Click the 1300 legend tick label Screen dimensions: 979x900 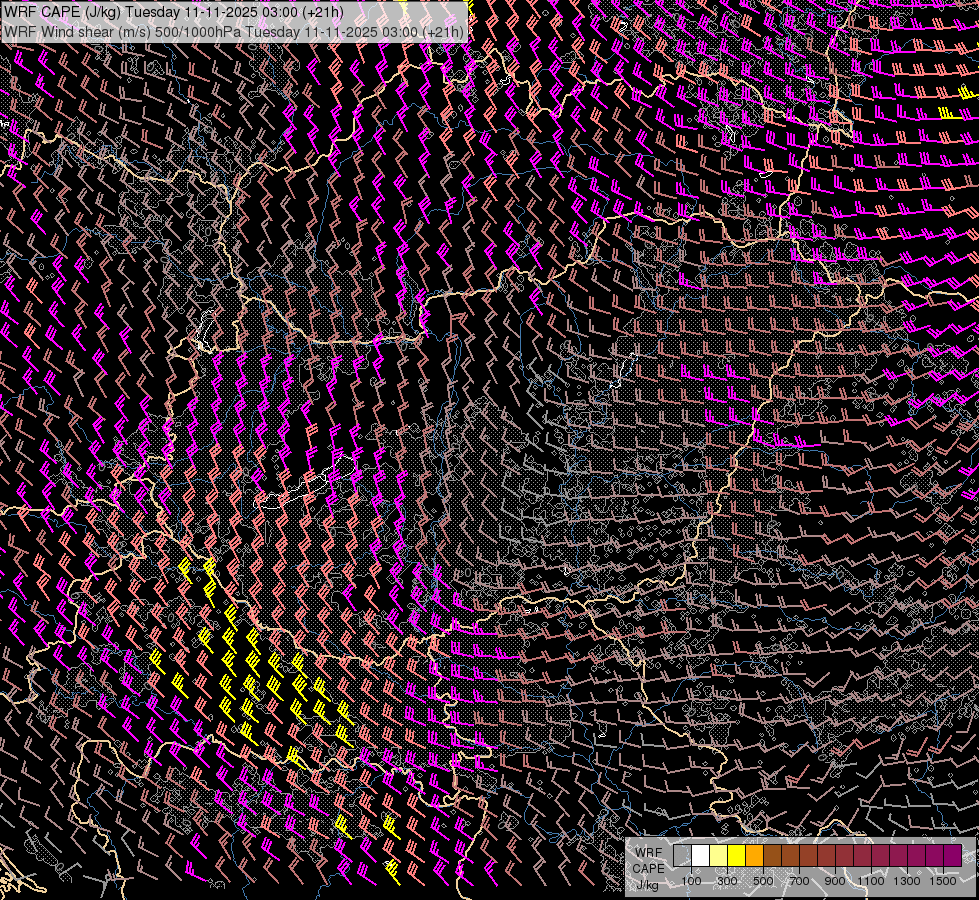point(907,881)
